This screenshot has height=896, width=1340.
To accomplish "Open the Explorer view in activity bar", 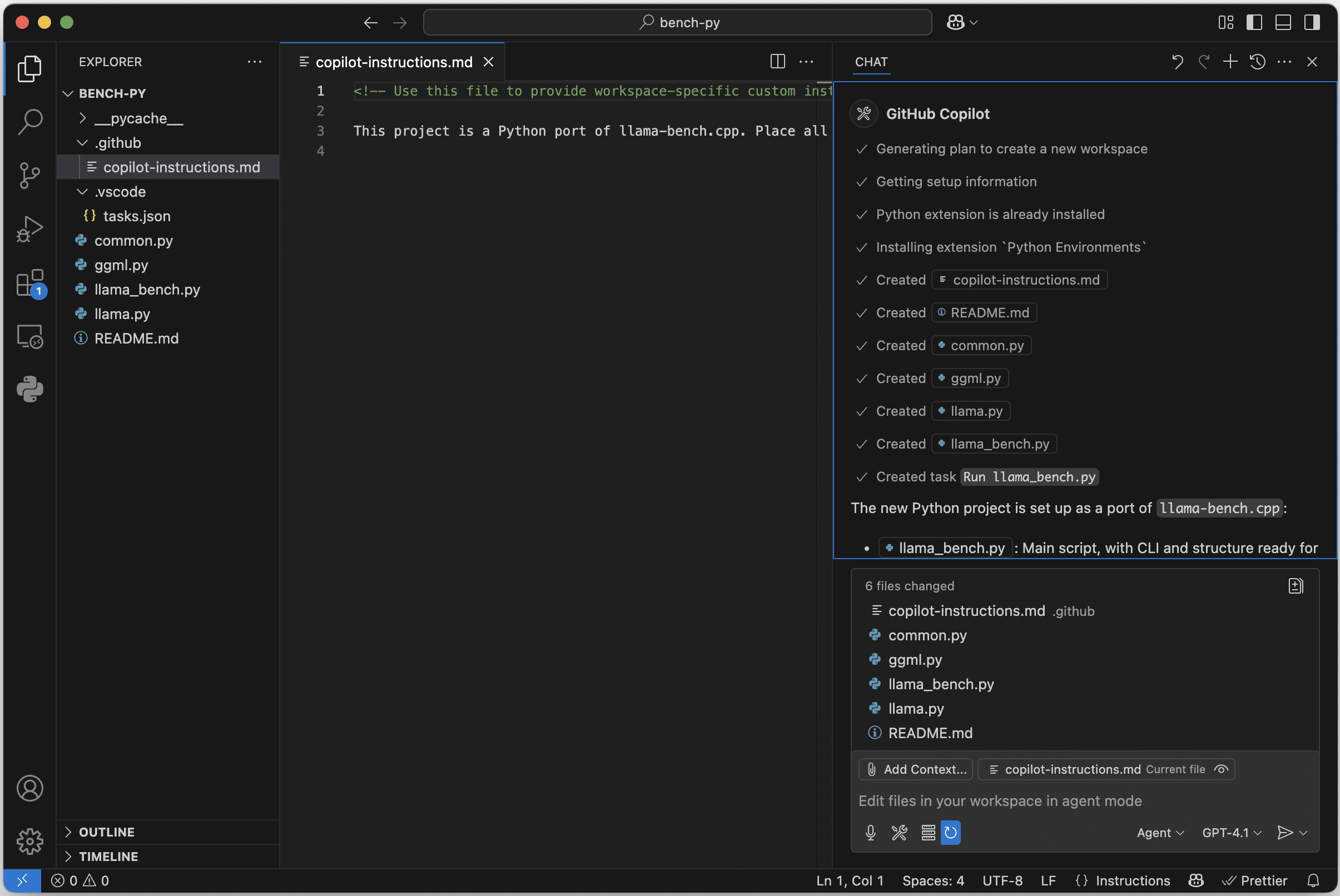I will [x=29, y=68].
